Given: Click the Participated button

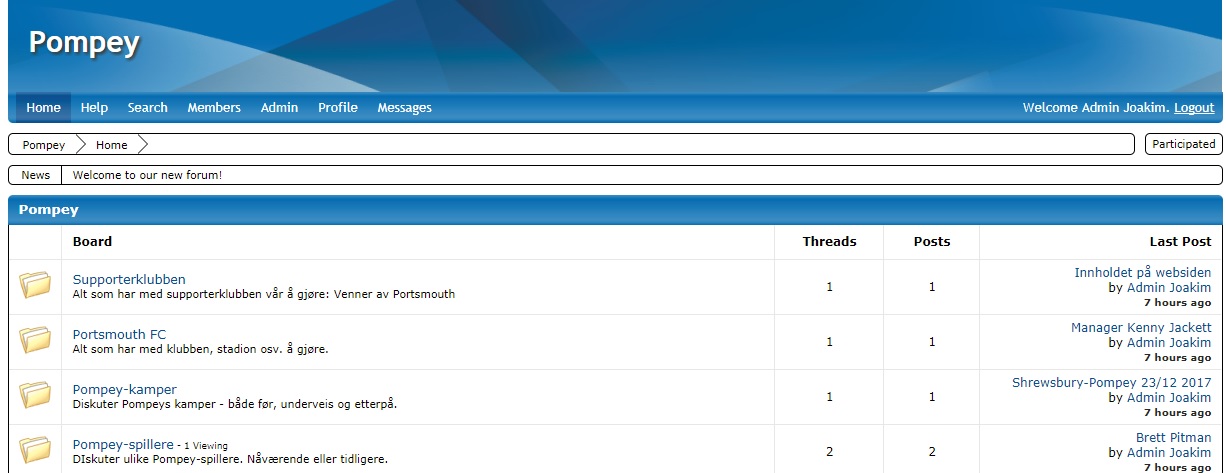Looking at the screenshot, I should tap(1184, 144).
